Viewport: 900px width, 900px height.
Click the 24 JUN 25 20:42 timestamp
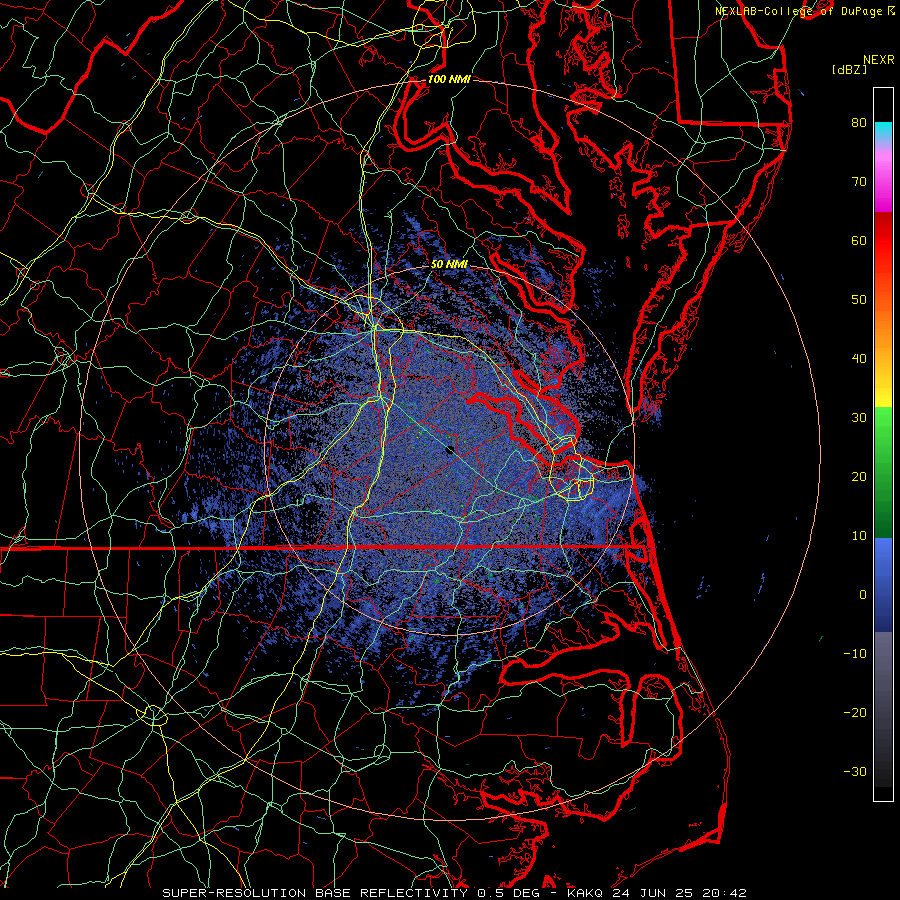click(x=679, y=893)
